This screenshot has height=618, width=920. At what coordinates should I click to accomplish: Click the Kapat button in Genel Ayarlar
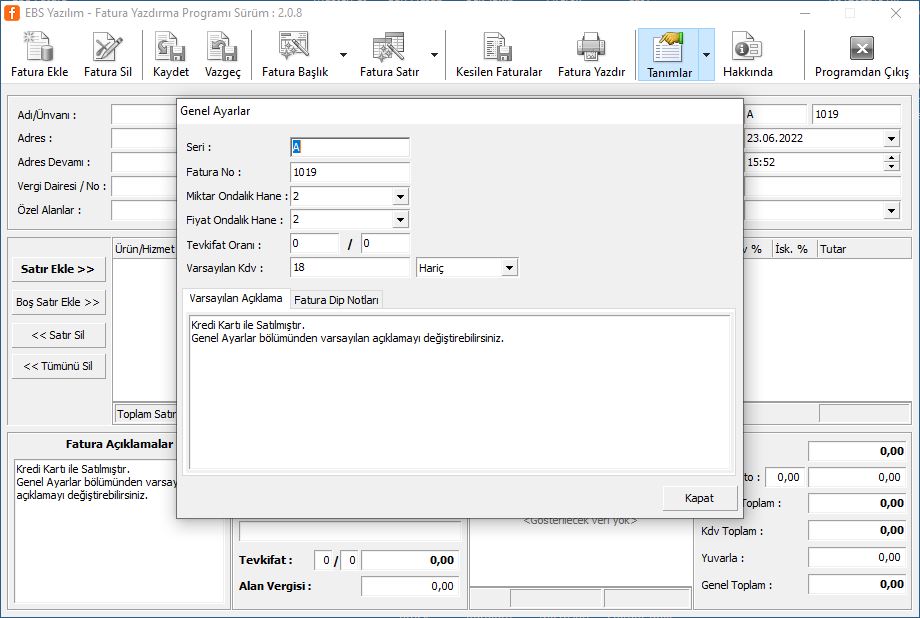point(699,498)
